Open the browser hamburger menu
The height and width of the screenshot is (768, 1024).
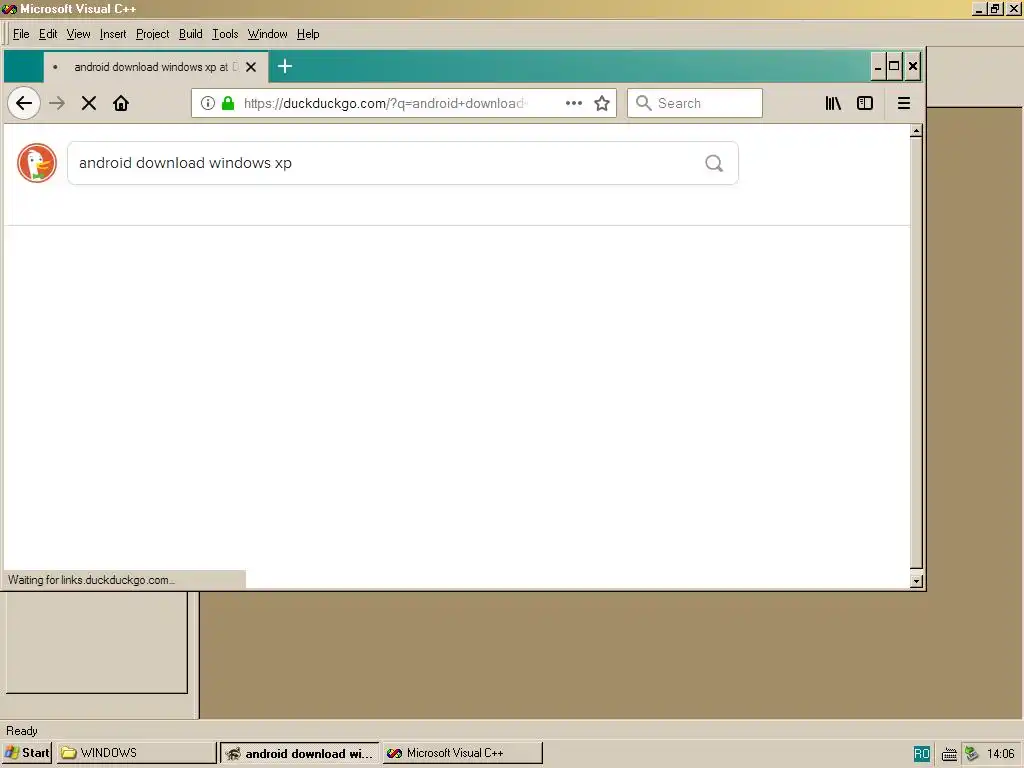904,103
